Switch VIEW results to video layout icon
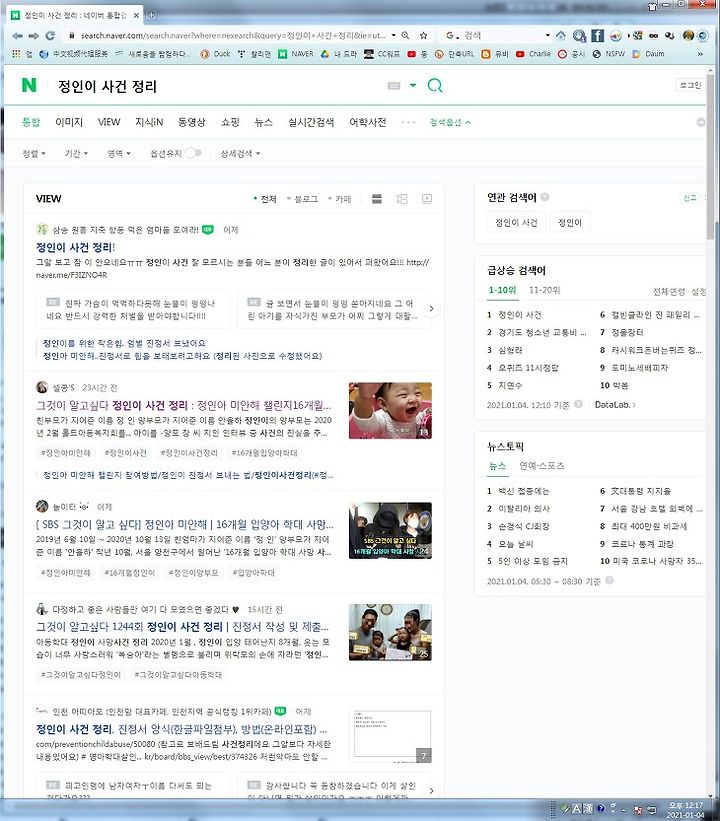Viewport: 720px width, 821px height. [427, 198]
